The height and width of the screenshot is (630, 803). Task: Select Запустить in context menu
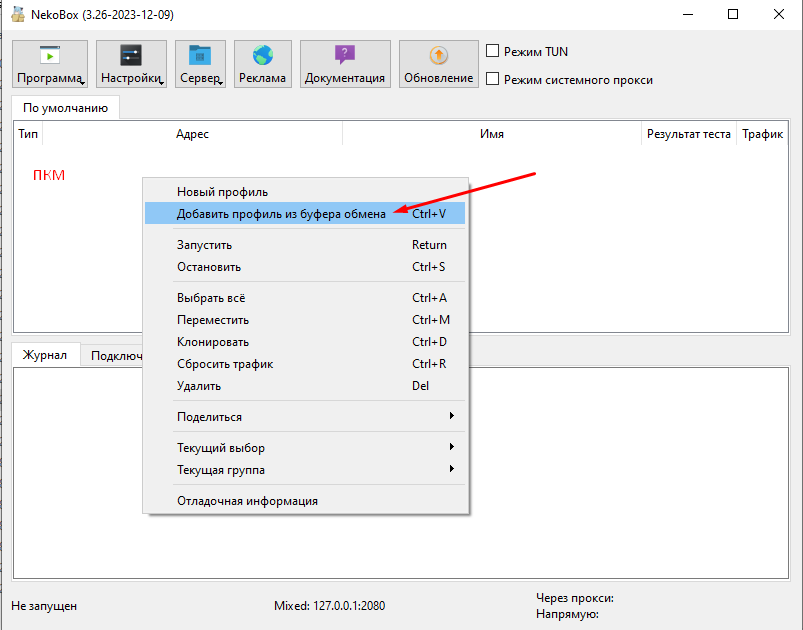point(204,245)
